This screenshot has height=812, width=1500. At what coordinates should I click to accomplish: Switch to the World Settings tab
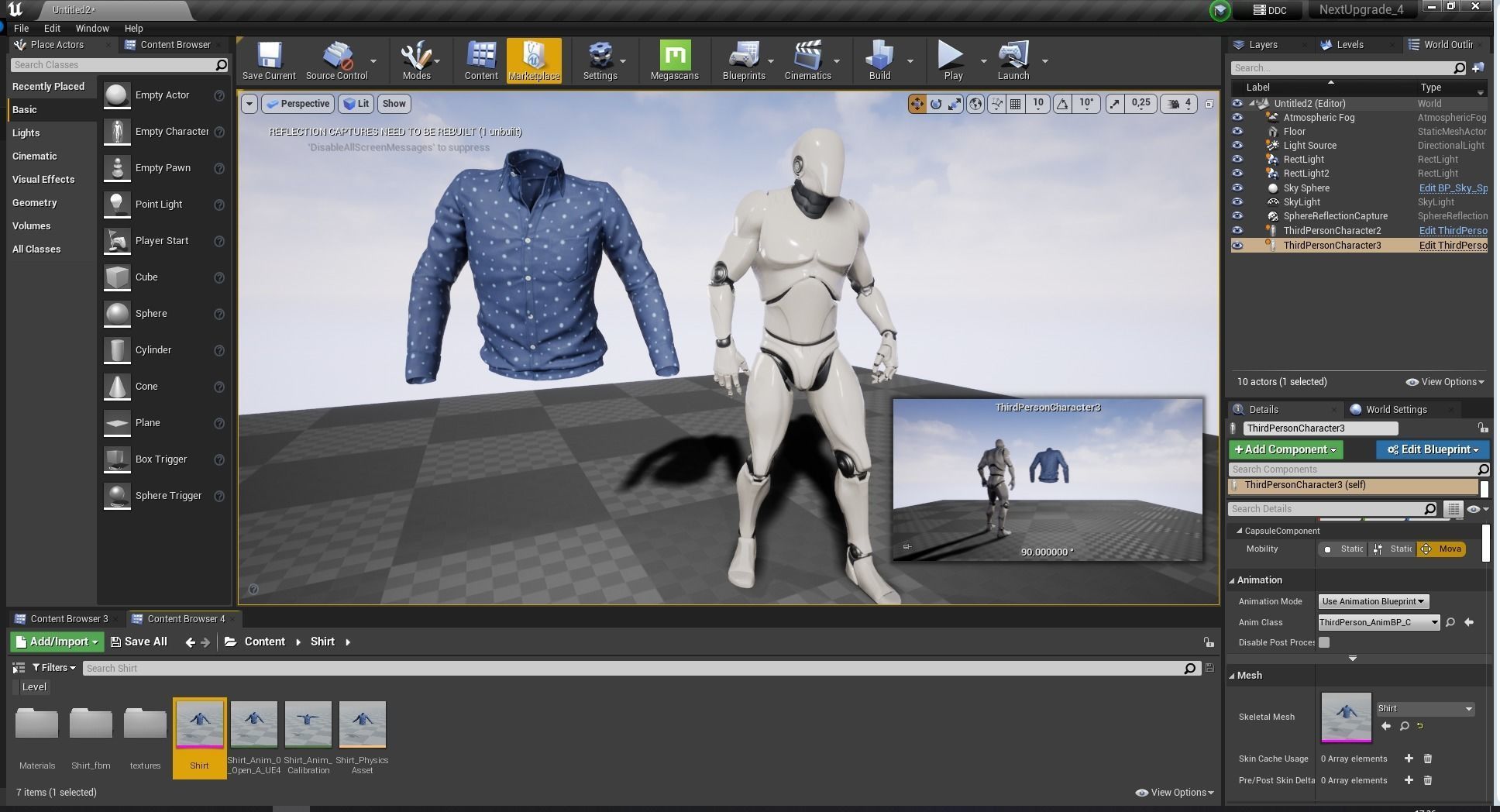tap(1395, 410)
